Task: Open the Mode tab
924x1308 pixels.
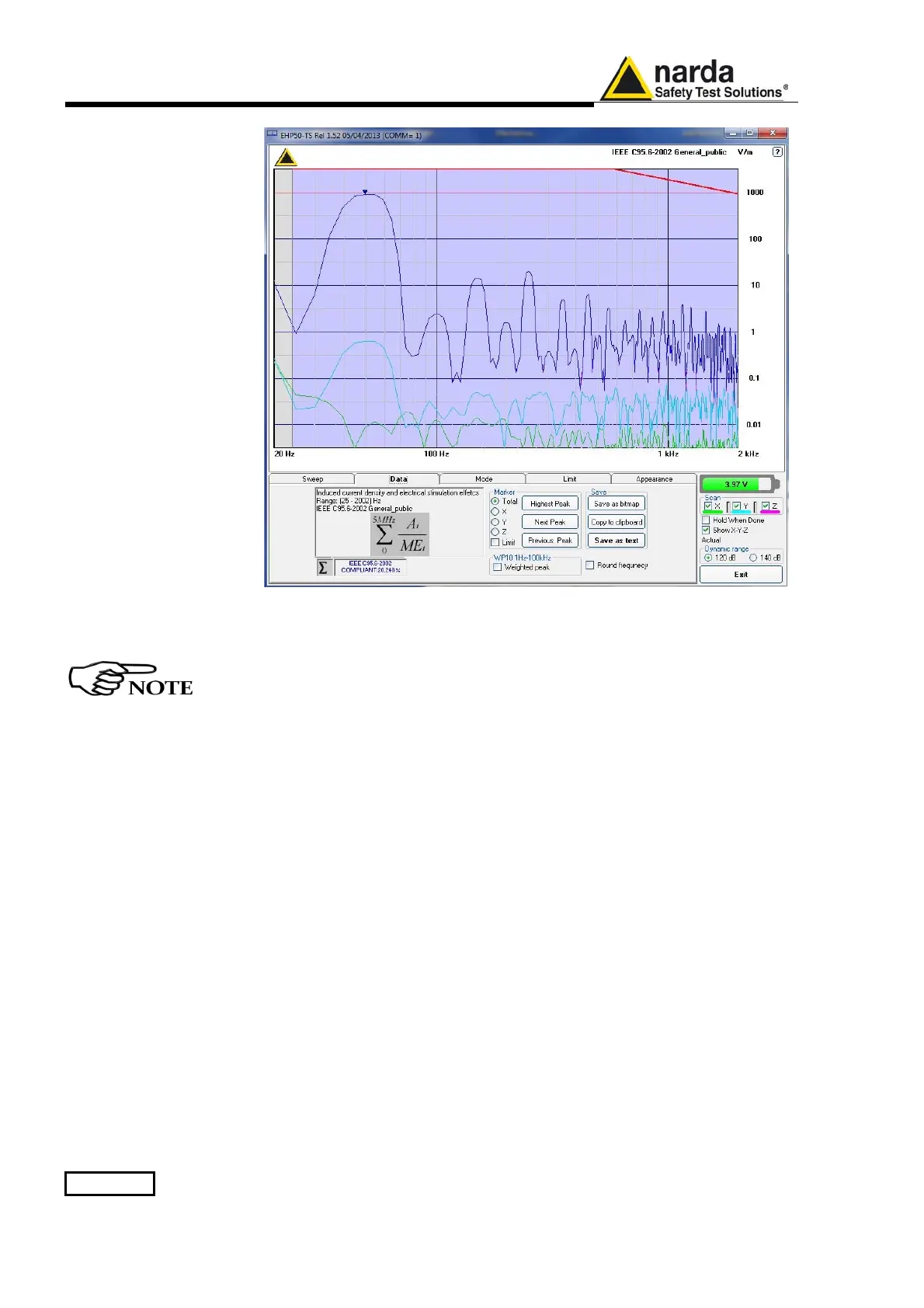Action: tap(483, 479)
